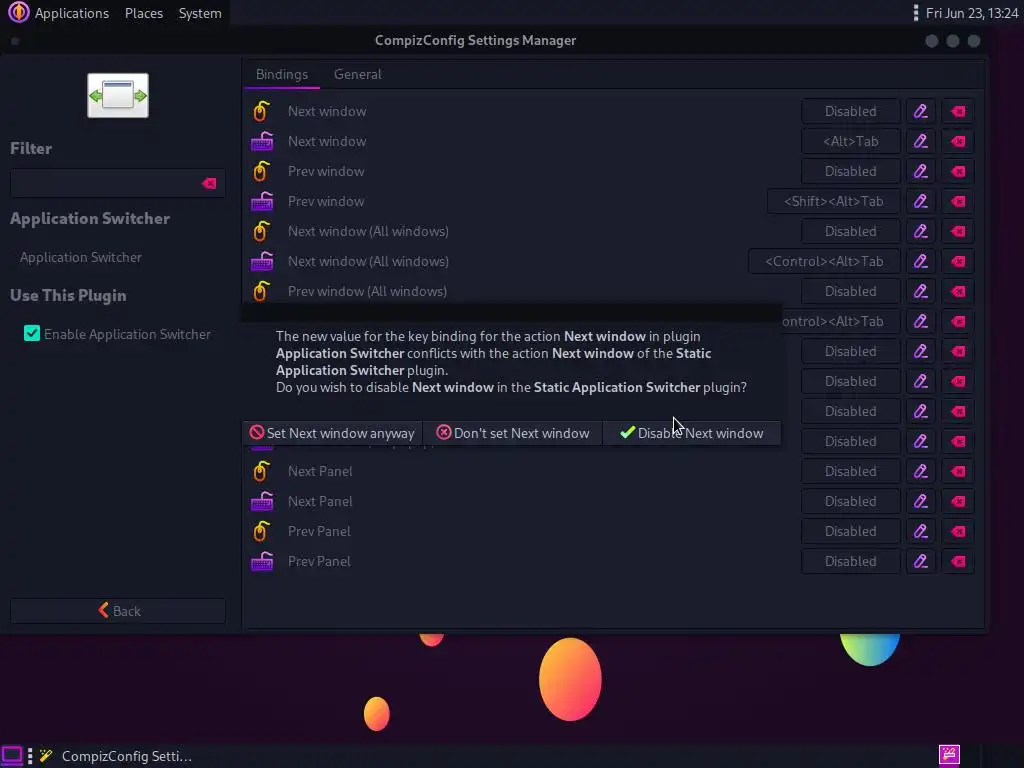Click the CompizConfig Setti... taskbar entry
Image resolution: width=1024 pixels, height=768 pixels.
tap(115, 756)
